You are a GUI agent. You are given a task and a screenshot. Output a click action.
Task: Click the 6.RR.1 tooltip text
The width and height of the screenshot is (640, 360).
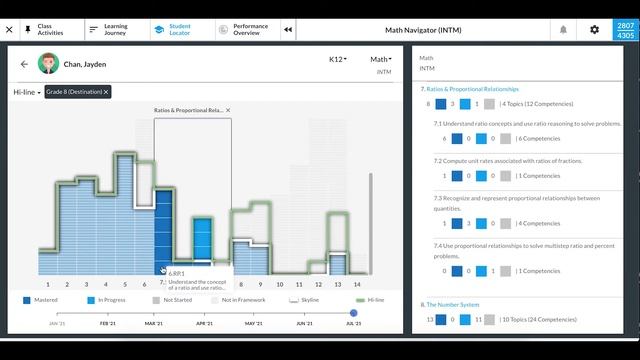[176, 273]
